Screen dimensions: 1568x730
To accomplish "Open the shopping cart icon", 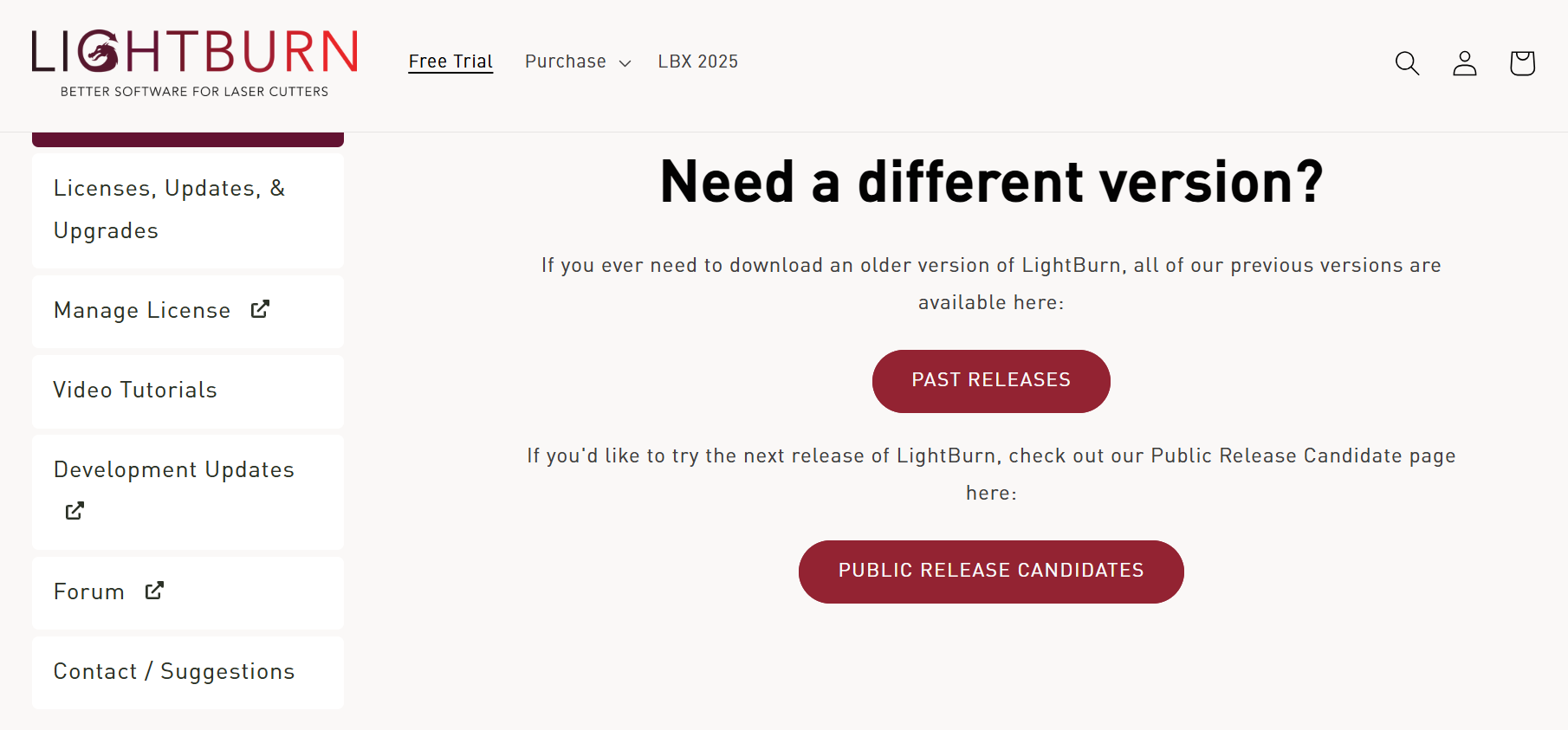I will click(x=1522, y=63).
